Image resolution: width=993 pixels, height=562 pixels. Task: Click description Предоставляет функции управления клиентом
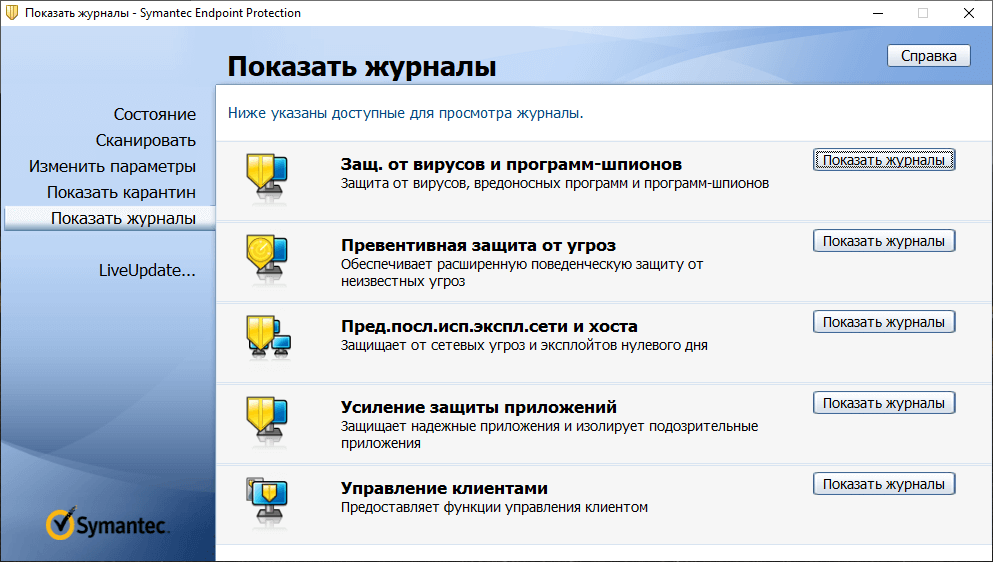pos(494,507)
